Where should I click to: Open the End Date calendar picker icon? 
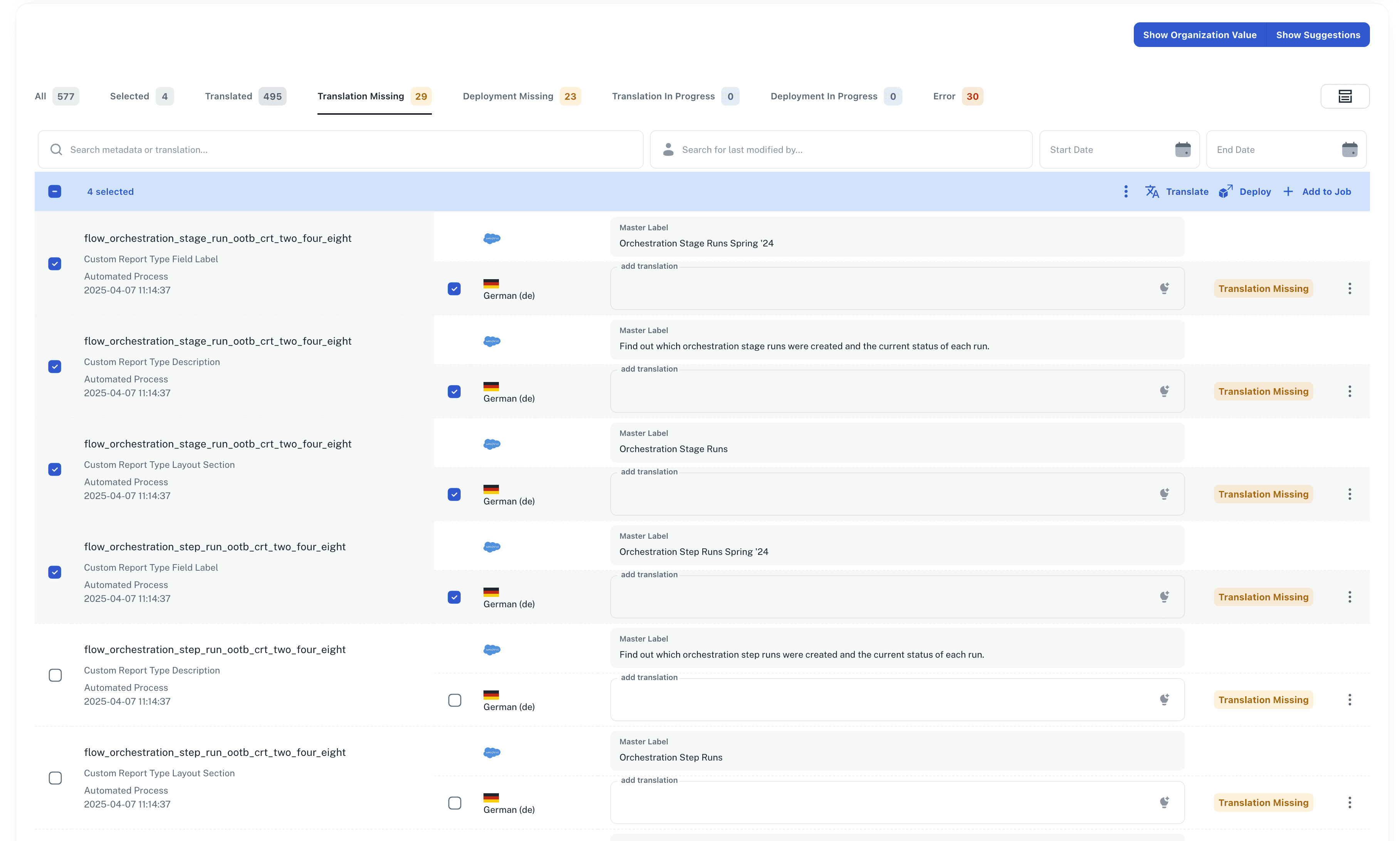click(1350, 150)
